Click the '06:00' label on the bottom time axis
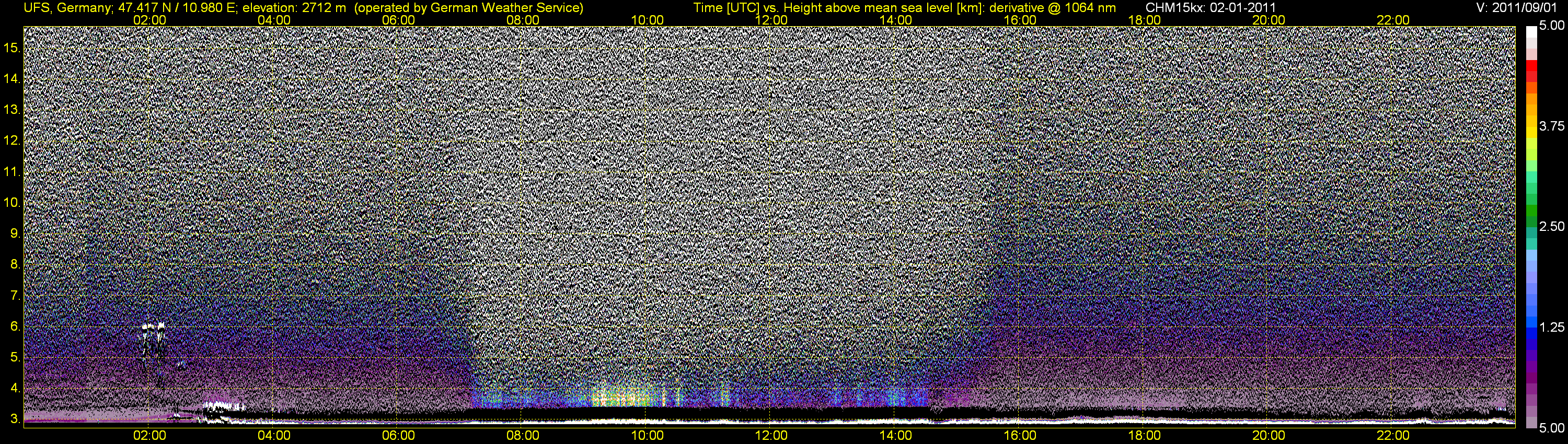Image resolution: width=1568 pixels, height=444 pixels. pos(398,436)
